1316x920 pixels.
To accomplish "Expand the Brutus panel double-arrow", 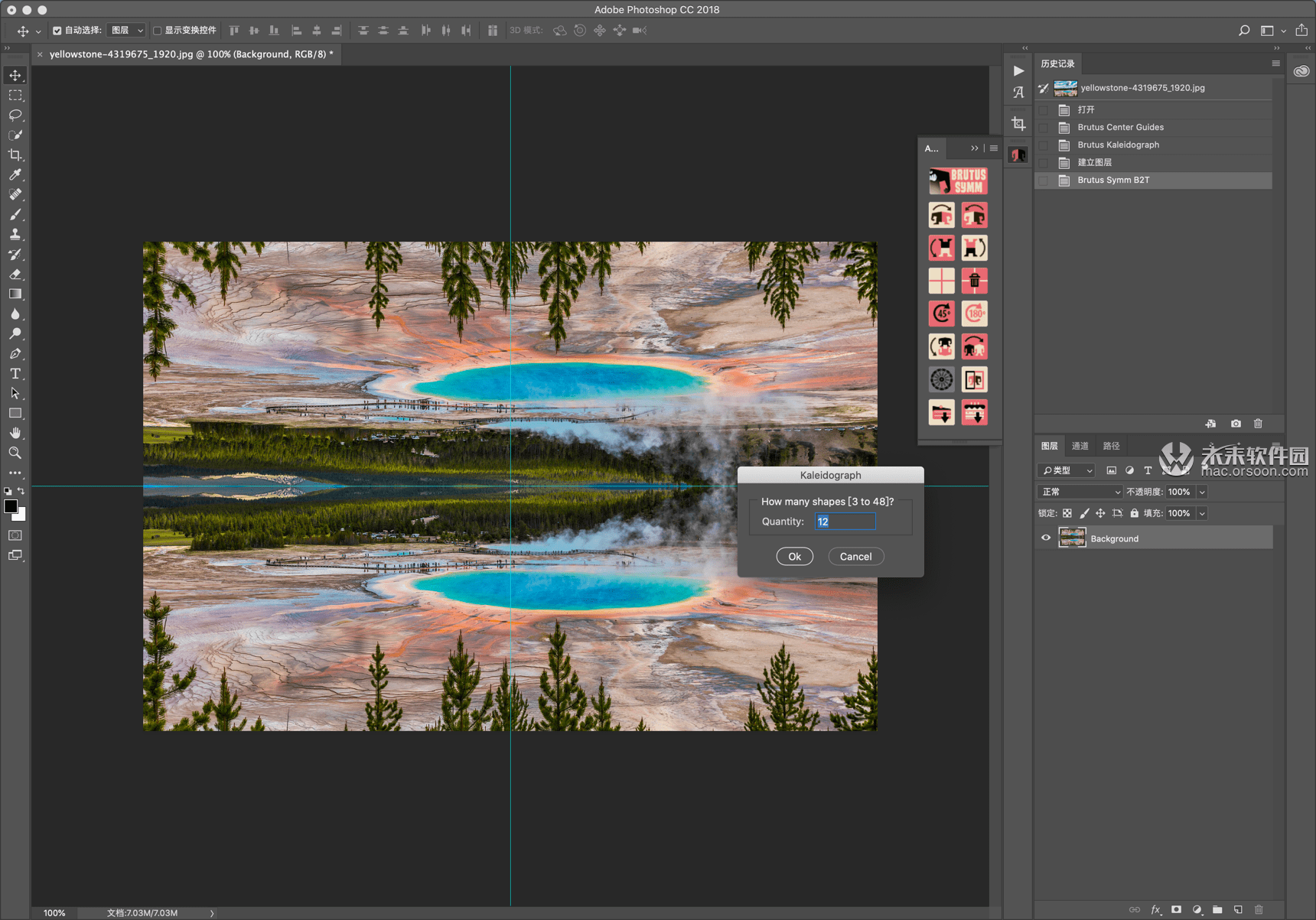I will [974, 148].
